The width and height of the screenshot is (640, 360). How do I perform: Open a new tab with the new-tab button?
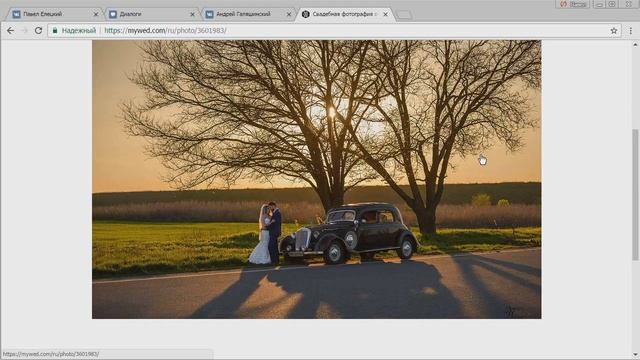(404, 15)
